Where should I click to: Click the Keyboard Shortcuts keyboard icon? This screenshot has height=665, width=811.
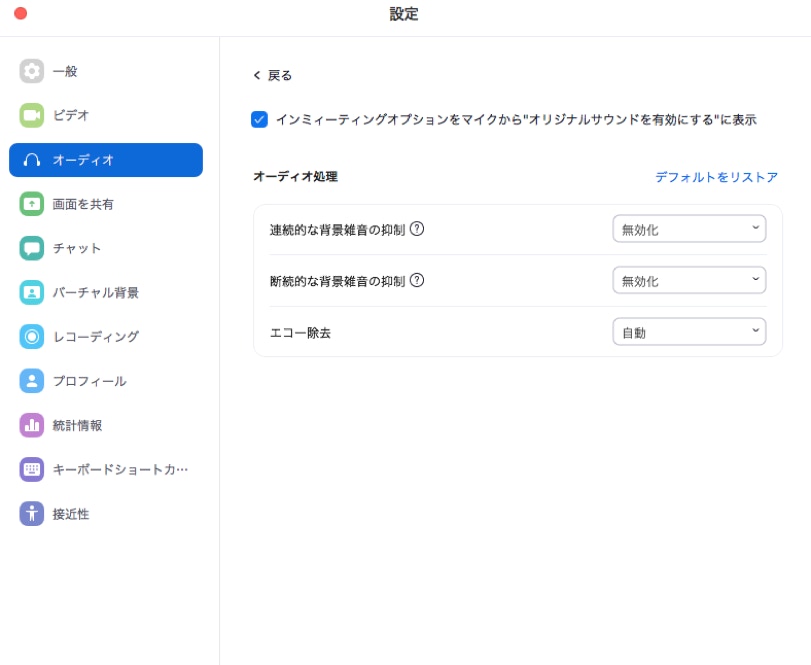pos(32,469)
